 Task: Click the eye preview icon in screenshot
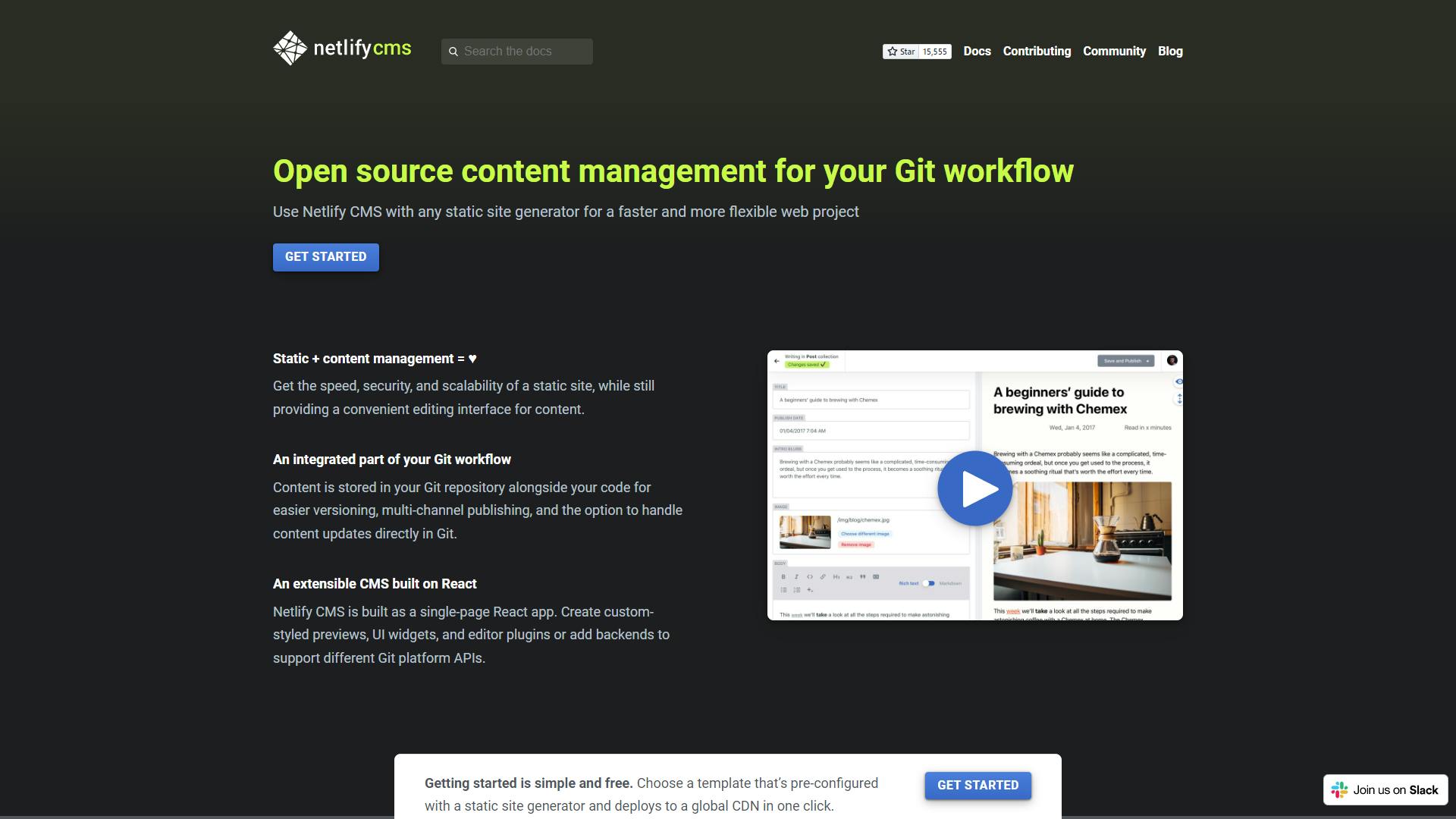(1178, 381)
